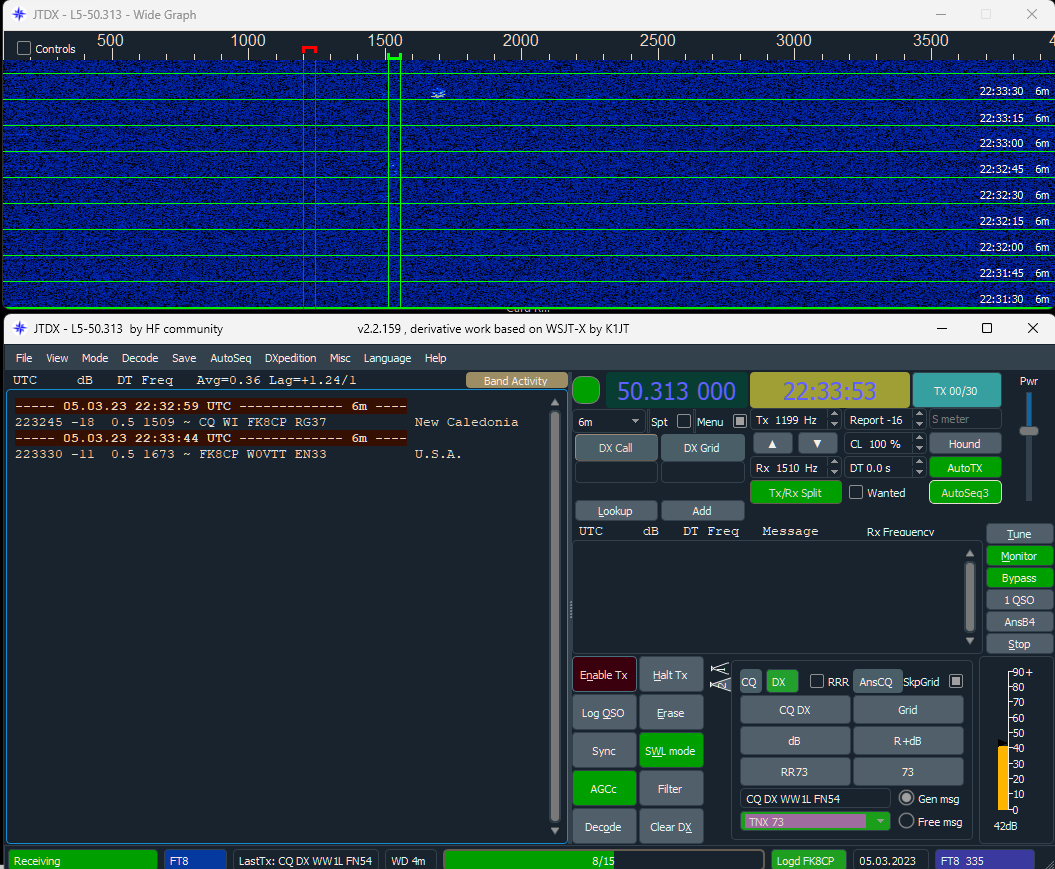1055x869 pixels.
Task: Click the Lookup button
Action: 616,511
